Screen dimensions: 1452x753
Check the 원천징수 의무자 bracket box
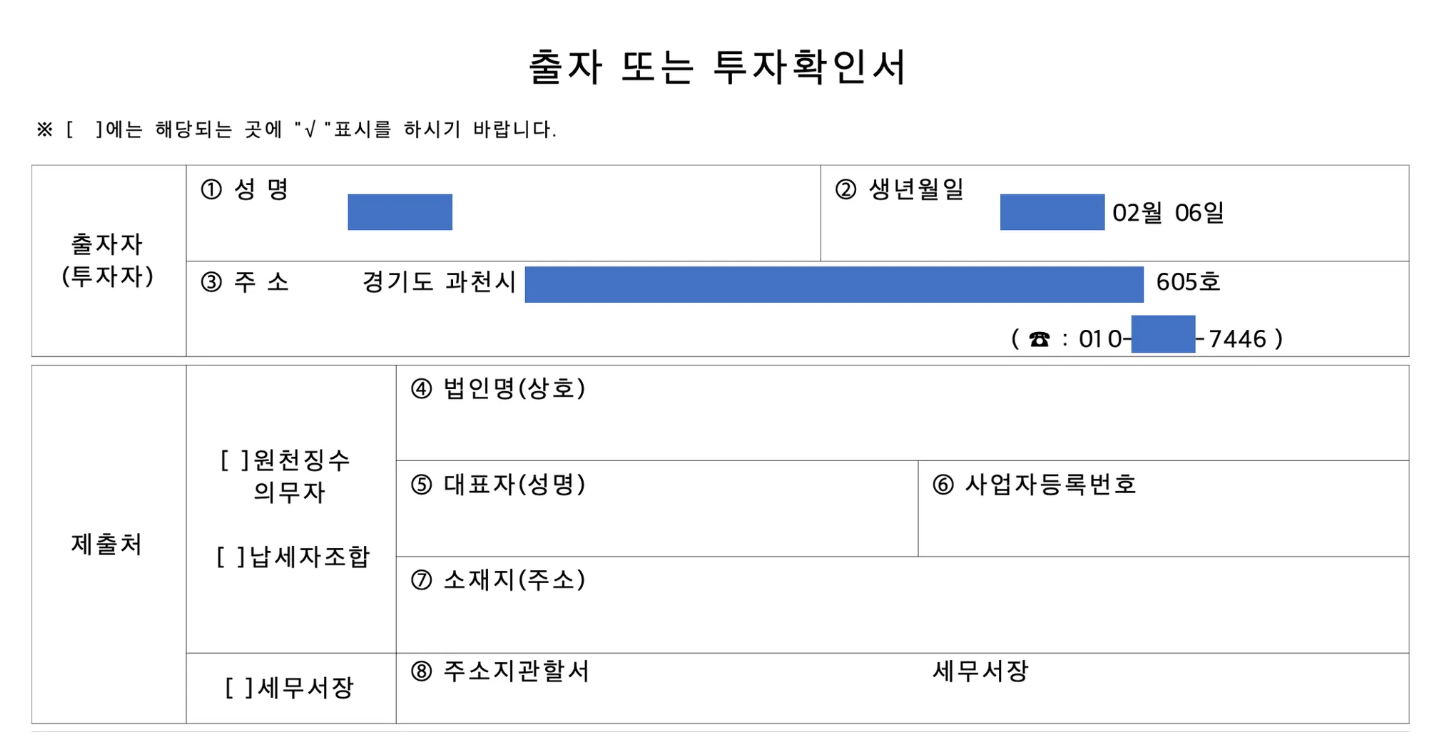(232, 460)
